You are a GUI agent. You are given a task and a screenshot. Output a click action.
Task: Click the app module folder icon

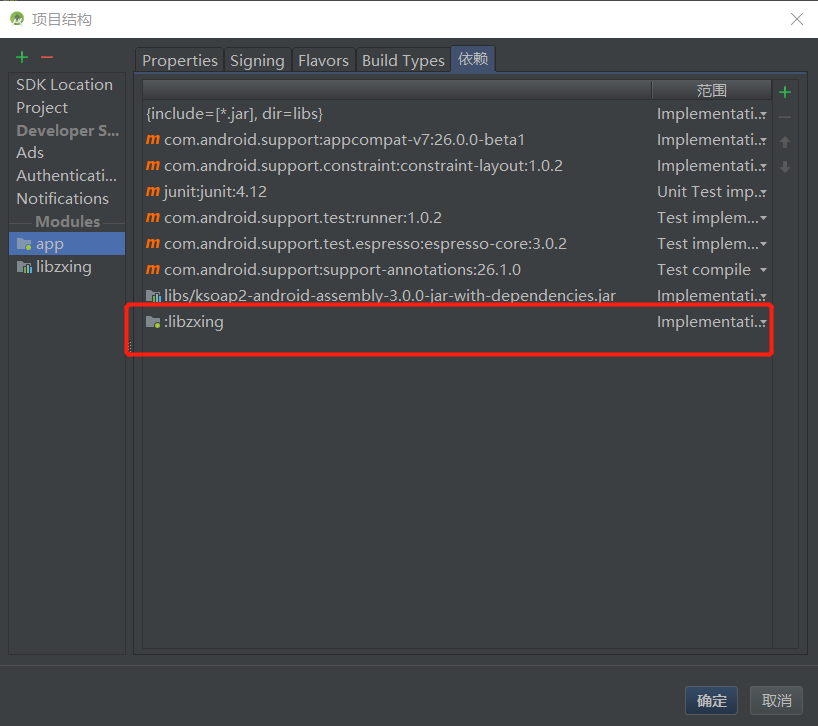coord(24,244)
